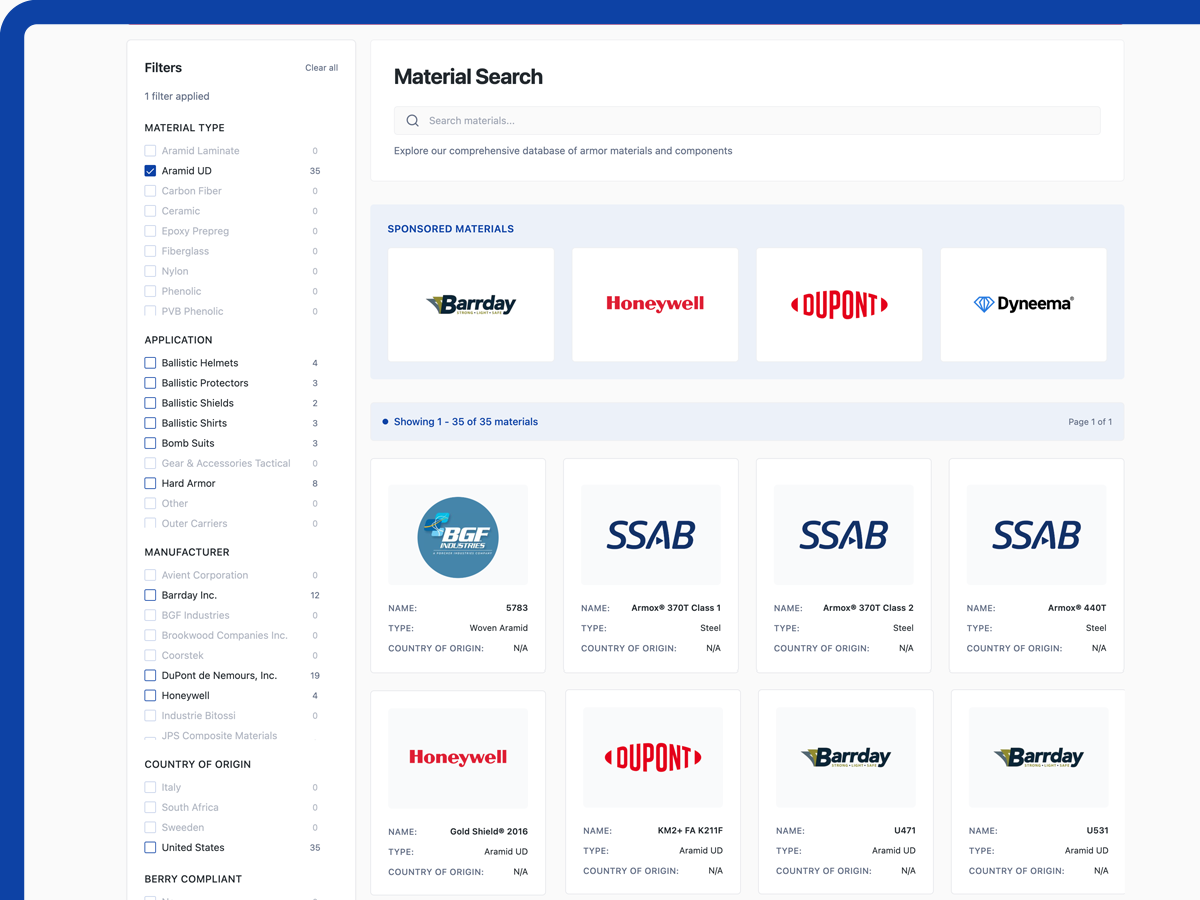Click the material name U531
Screen dimensions: 1200x900
pos(1097,831)
